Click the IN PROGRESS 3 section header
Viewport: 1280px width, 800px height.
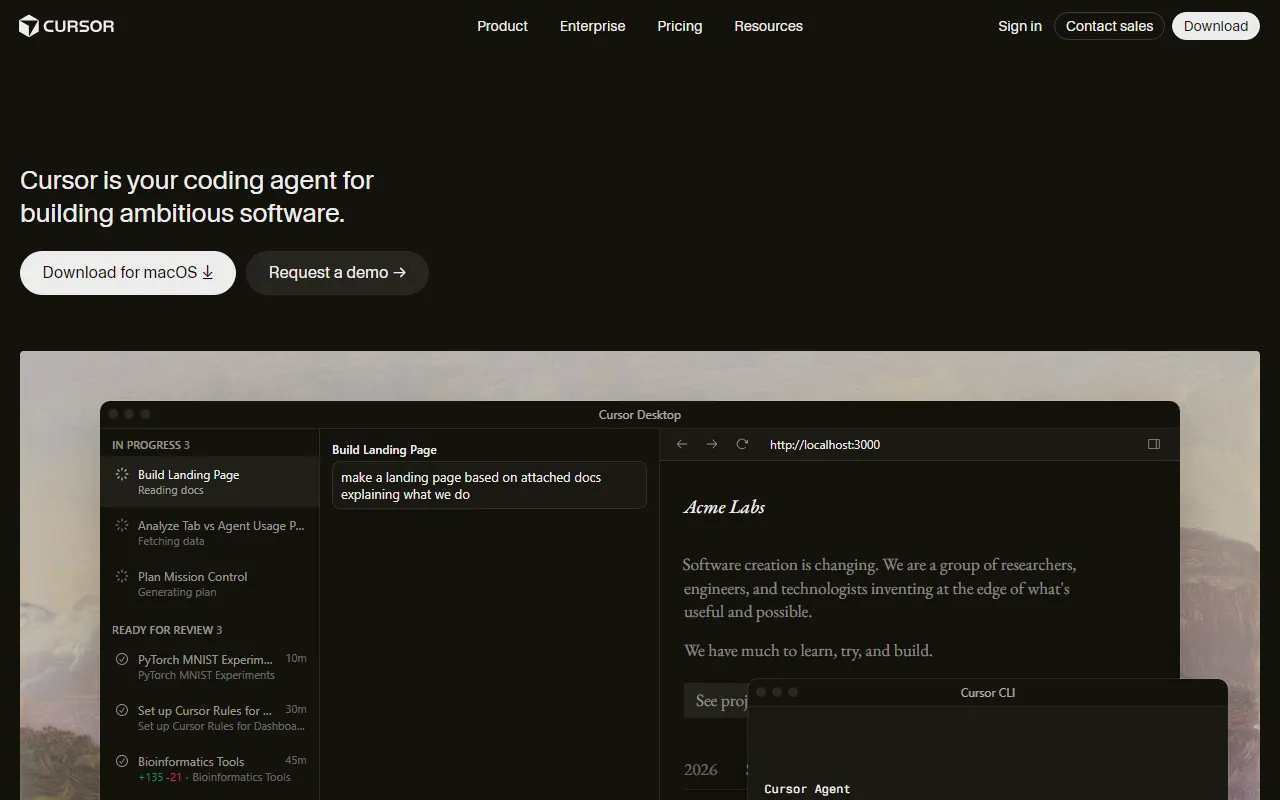pos(151,445)
